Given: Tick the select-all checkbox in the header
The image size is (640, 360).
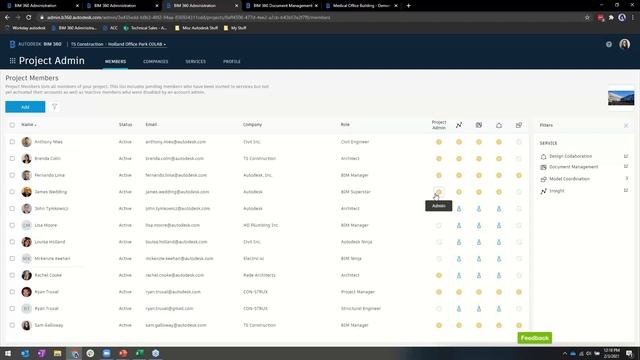Looking at the screenshot, I should (x=12, y=125).
